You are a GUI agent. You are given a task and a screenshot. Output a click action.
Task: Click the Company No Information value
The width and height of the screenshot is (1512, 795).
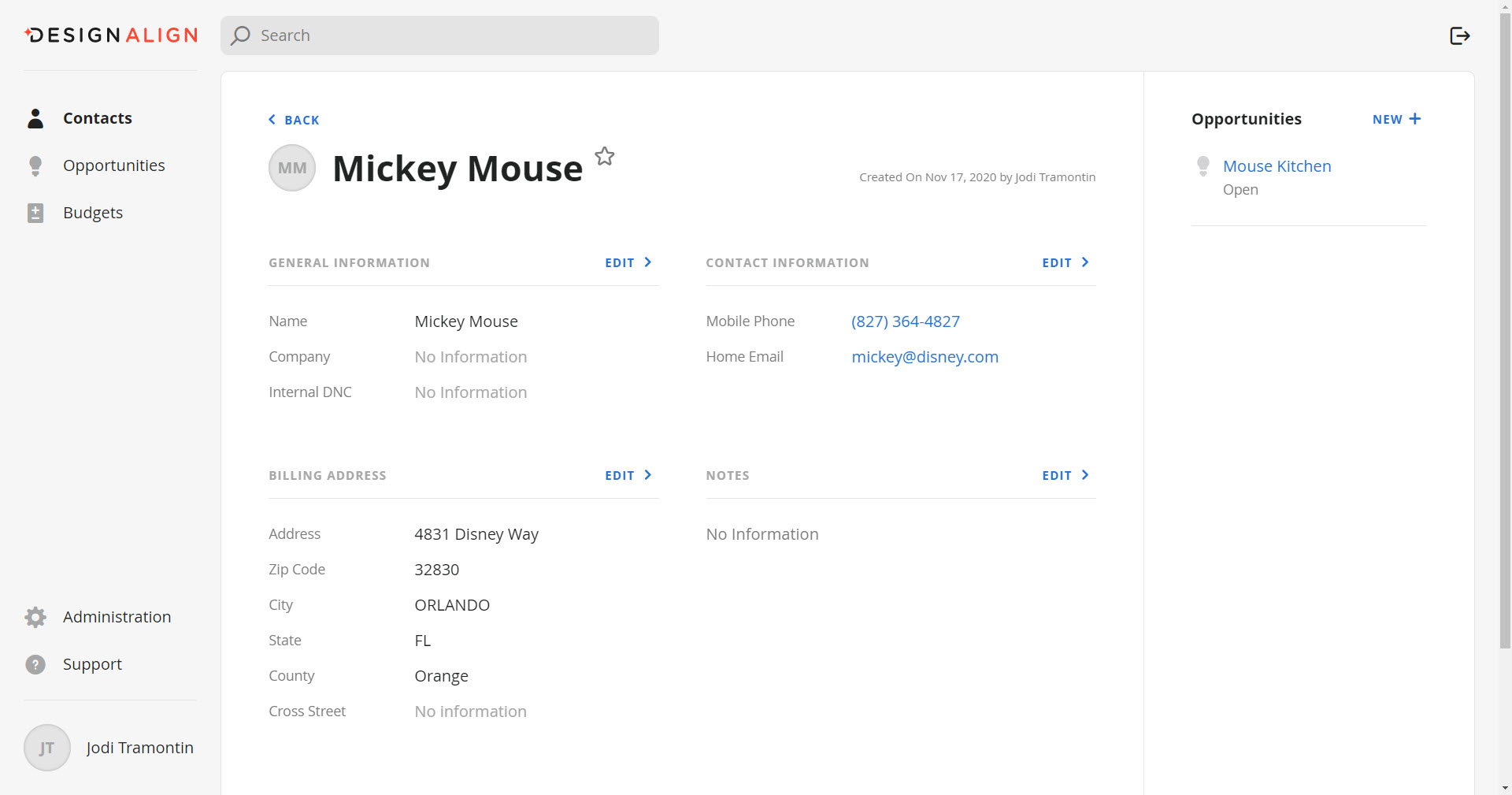471,357
